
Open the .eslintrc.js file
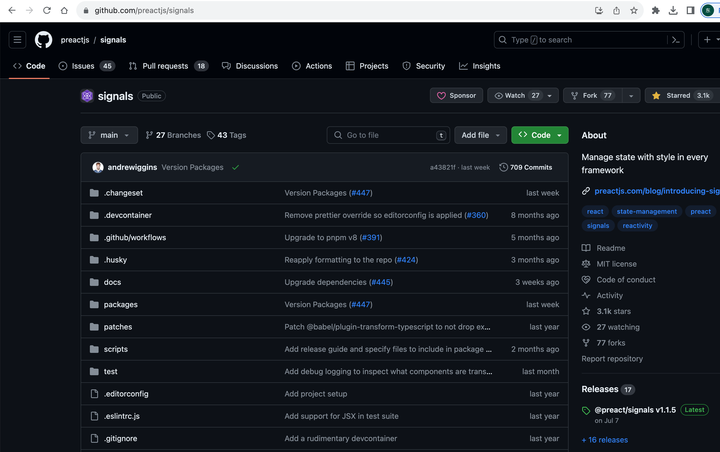(121, 416)
